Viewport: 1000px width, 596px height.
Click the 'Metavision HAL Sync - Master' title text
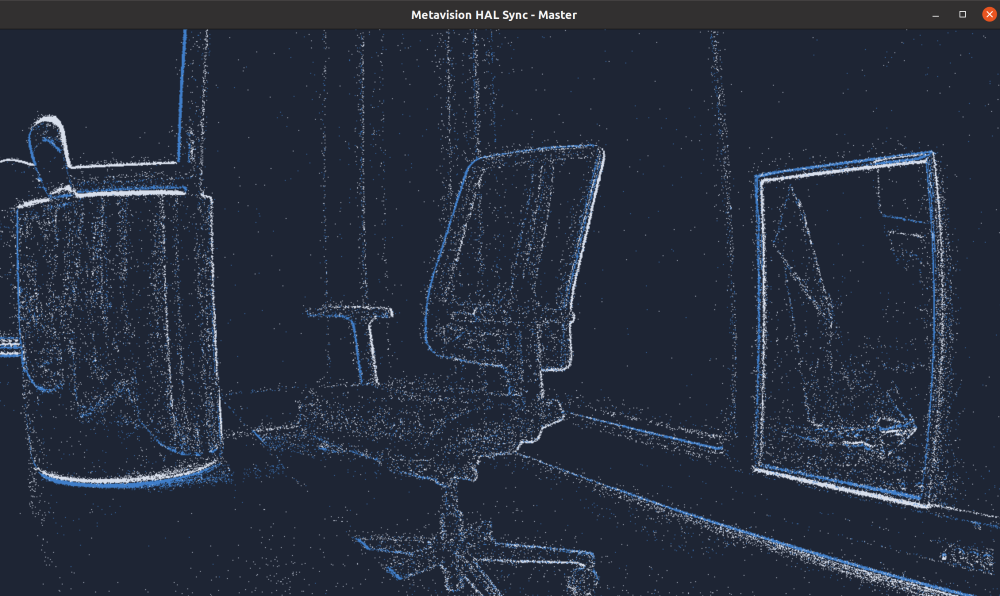pyautogui.click(x=494, y=15)
